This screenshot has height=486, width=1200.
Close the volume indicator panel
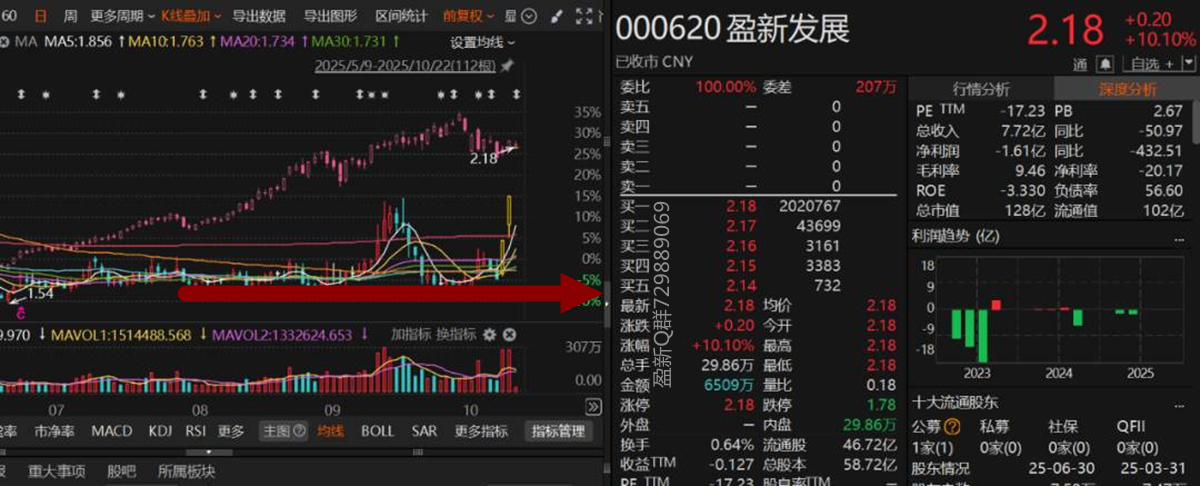pos(508,334)
